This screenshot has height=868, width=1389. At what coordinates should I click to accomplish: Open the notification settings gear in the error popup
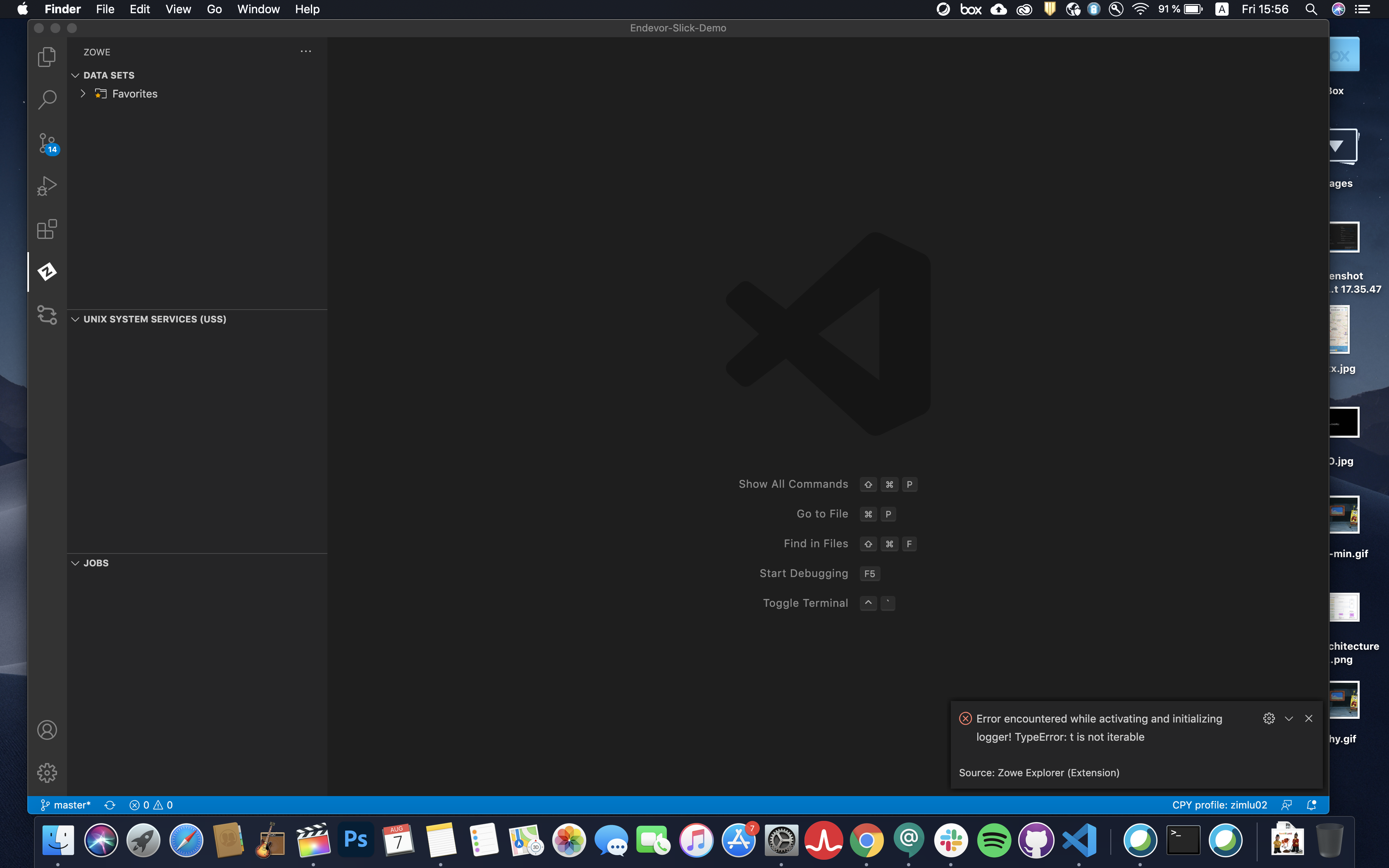click(x=1269, y=718)
